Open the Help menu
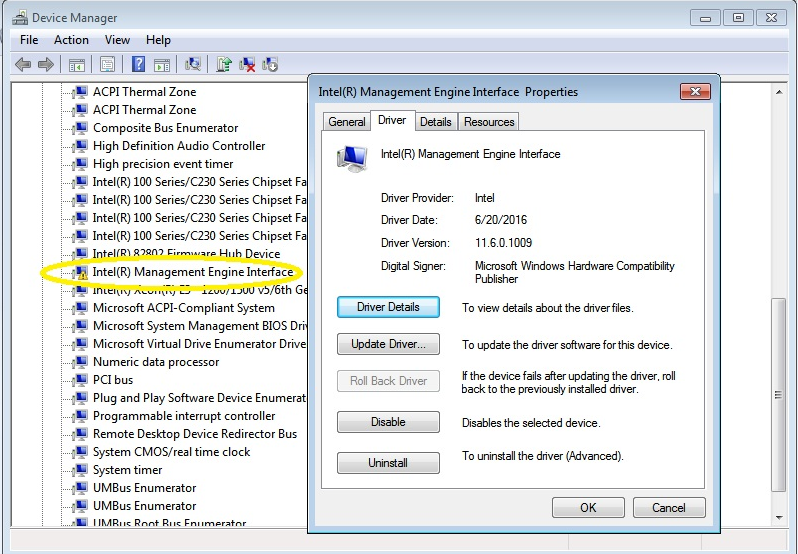 (x=158, y=40)
